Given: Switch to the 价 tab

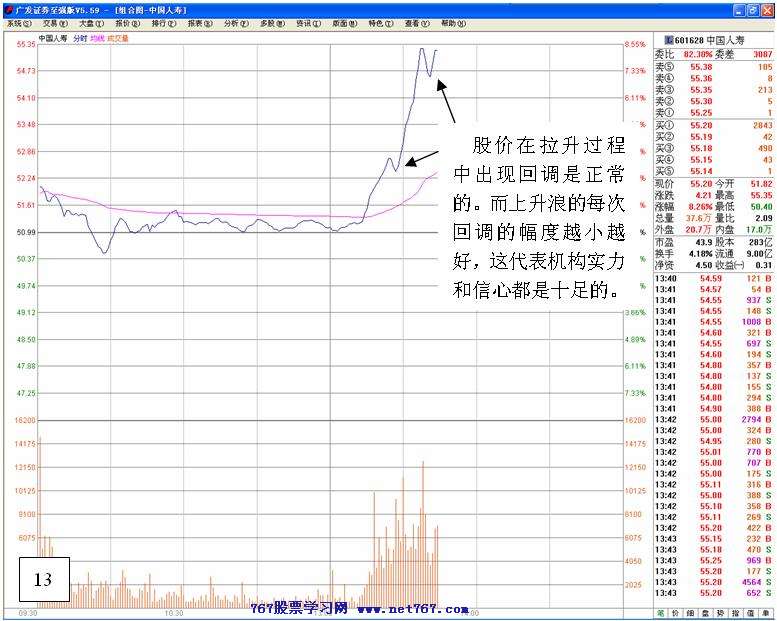Looking at the screenshot, I should (675, 612).
